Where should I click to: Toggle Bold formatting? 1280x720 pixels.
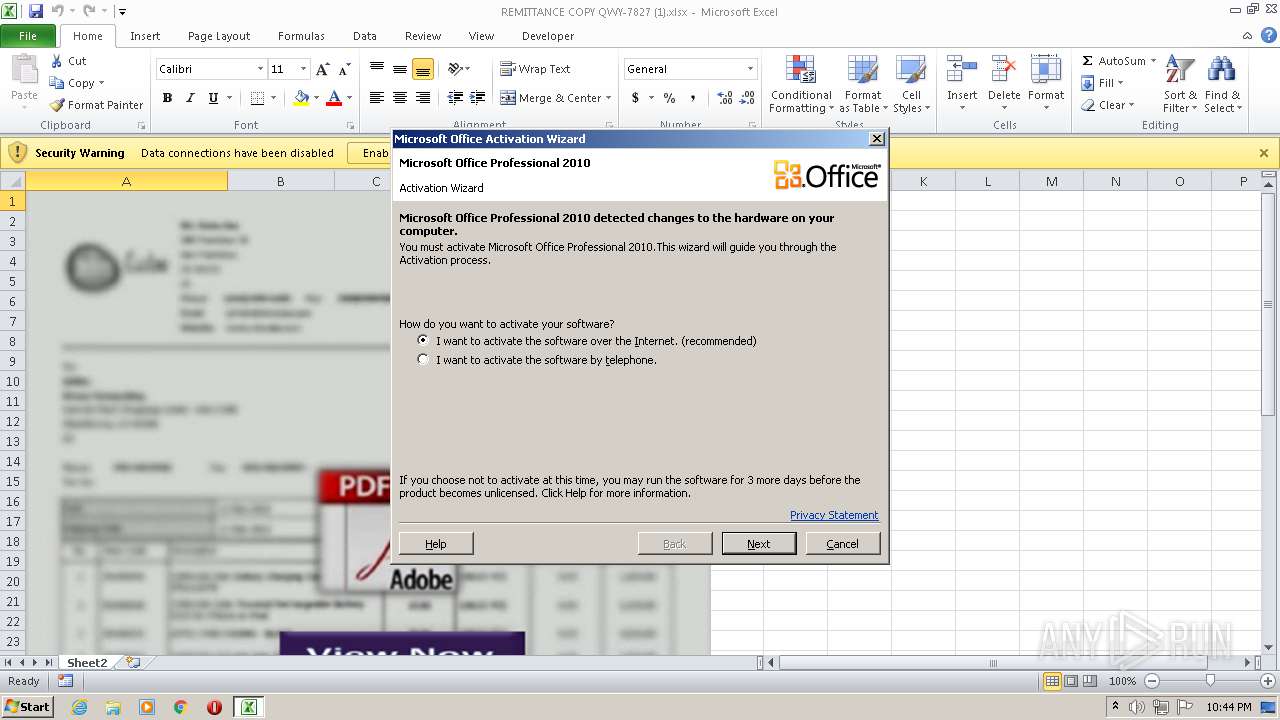pos(167,98)
